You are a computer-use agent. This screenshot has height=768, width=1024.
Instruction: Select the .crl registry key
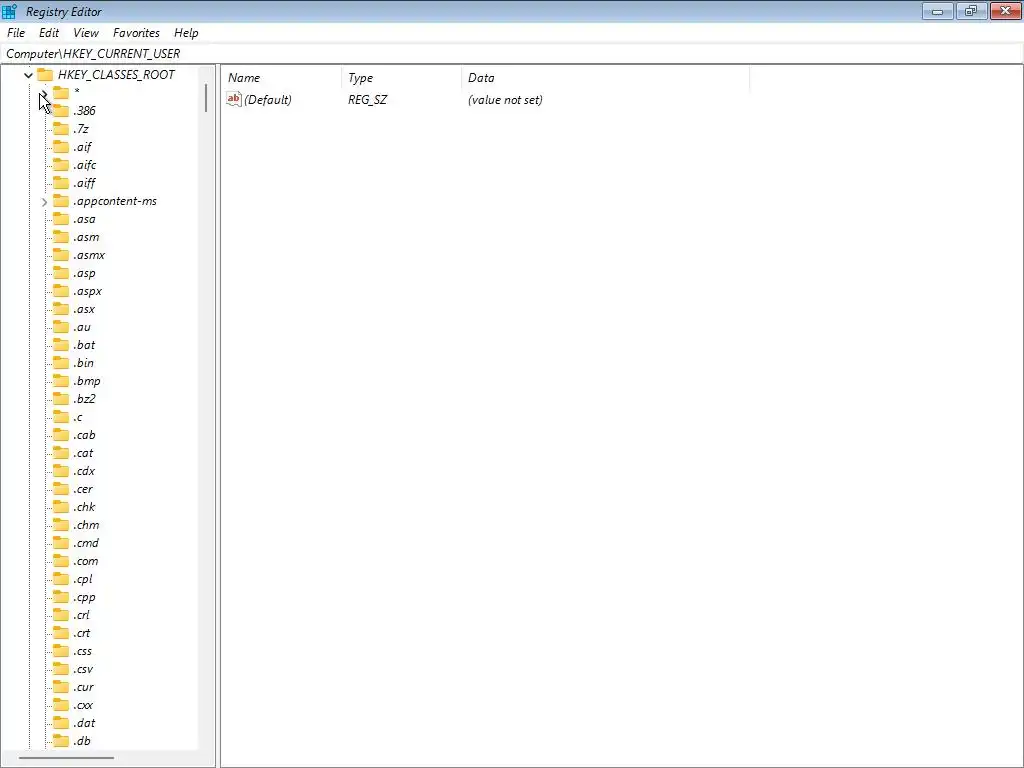(x=81, y=615)
